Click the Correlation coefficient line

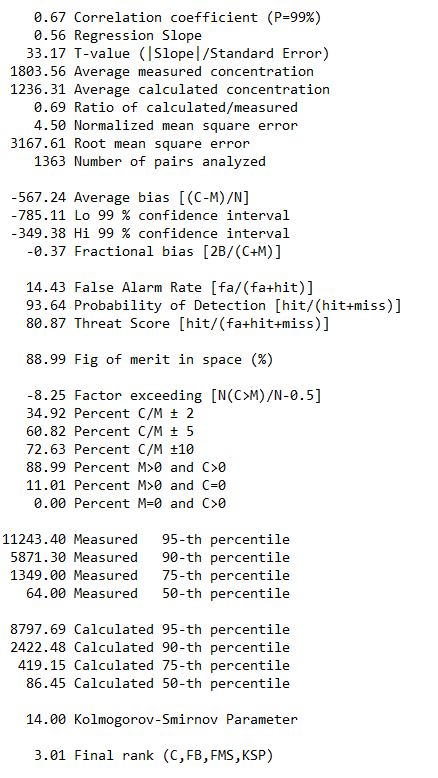click(178, 17)
